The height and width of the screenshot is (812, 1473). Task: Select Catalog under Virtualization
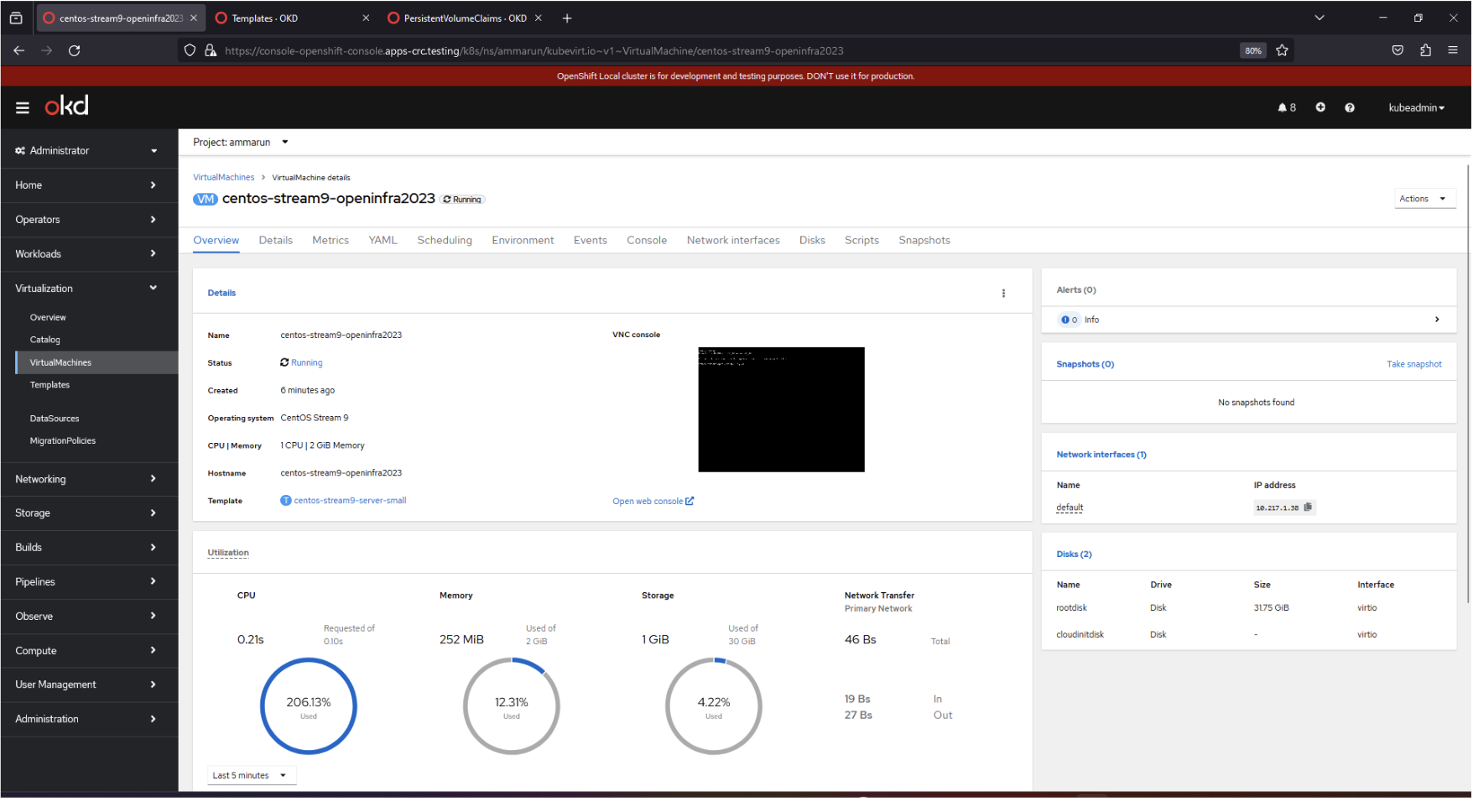click(x=45, y=341)
